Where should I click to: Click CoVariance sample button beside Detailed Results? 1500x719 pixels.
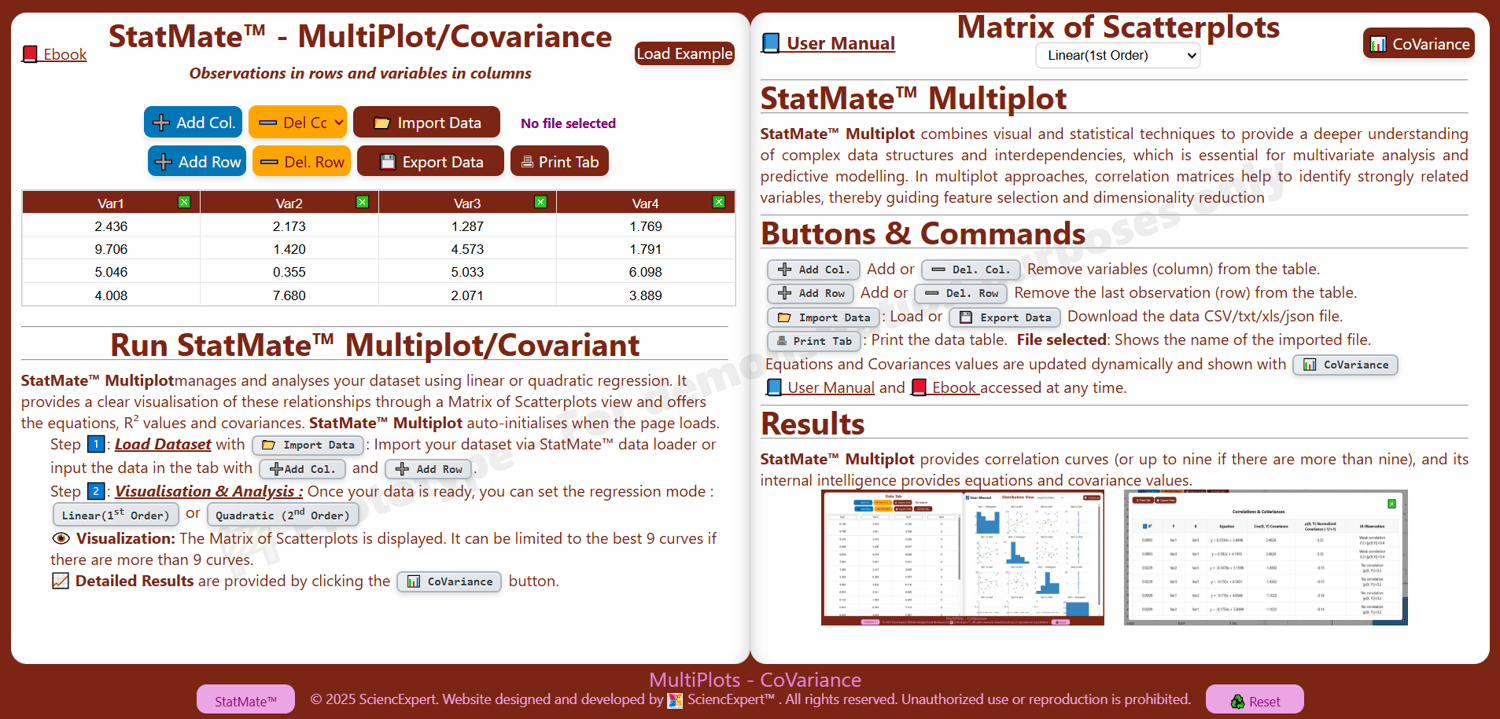click(450, 581)
